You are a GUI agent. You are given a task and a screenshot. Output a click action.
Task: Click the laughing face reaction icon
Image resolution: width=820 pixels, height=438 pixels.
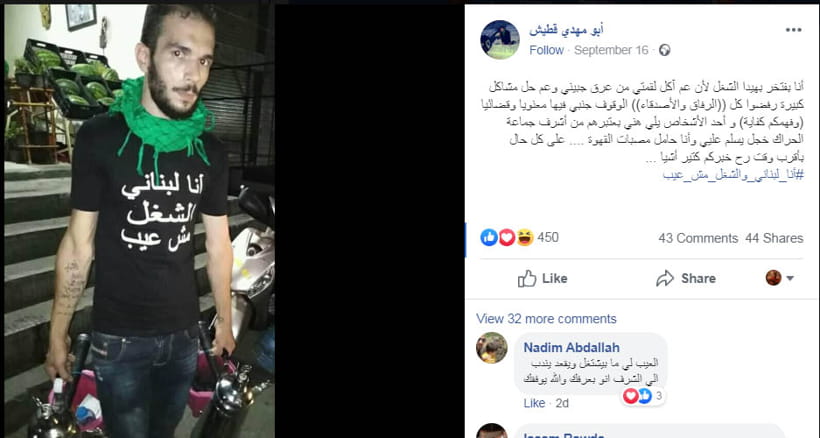[x=525, y=237]
